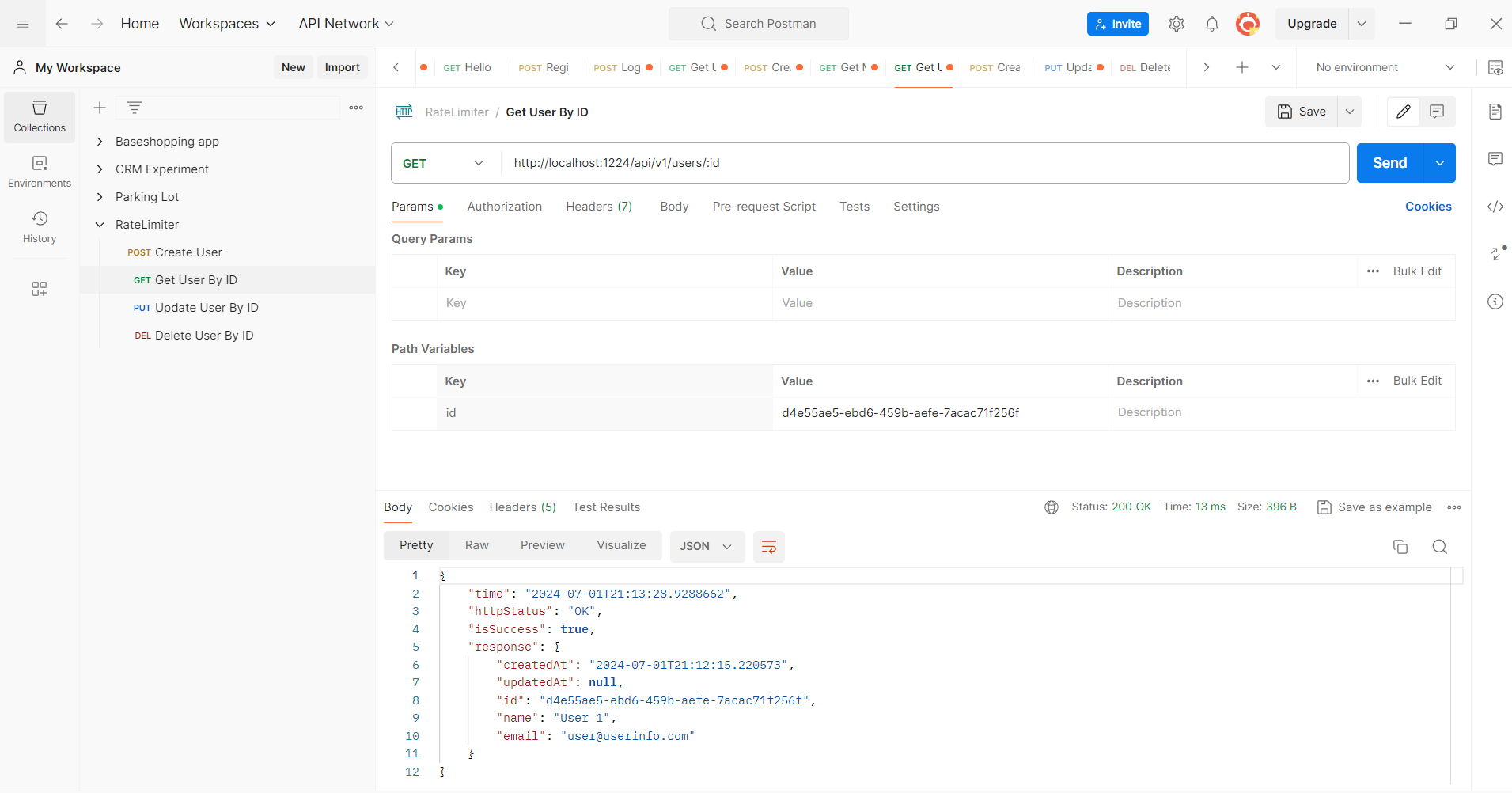Screen dimensions: 1512x793
Task: Expand the Parking Lot collection
Action: point(100,197)
